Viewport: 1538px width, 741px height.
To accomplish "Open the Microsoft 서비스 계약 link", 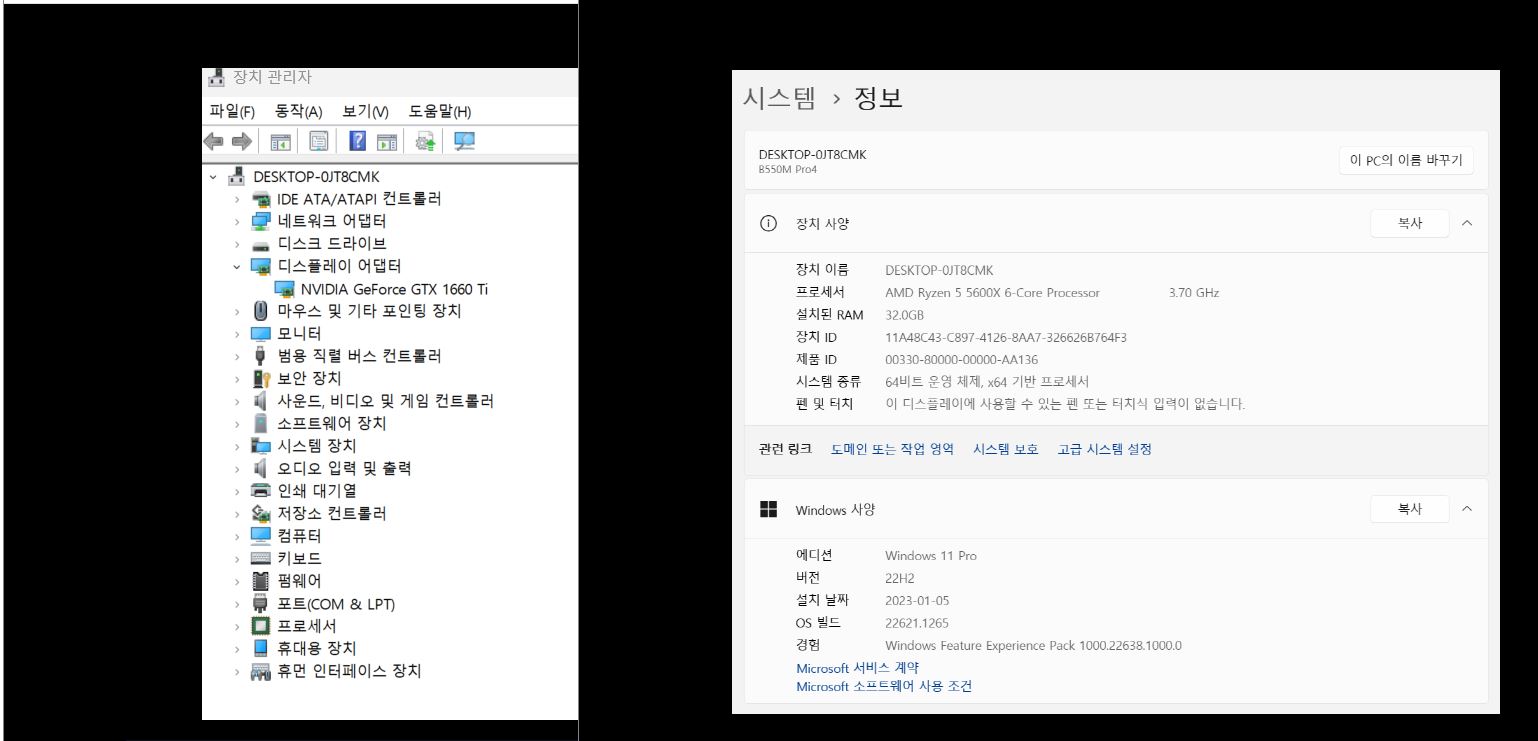I will click(857, 667).
